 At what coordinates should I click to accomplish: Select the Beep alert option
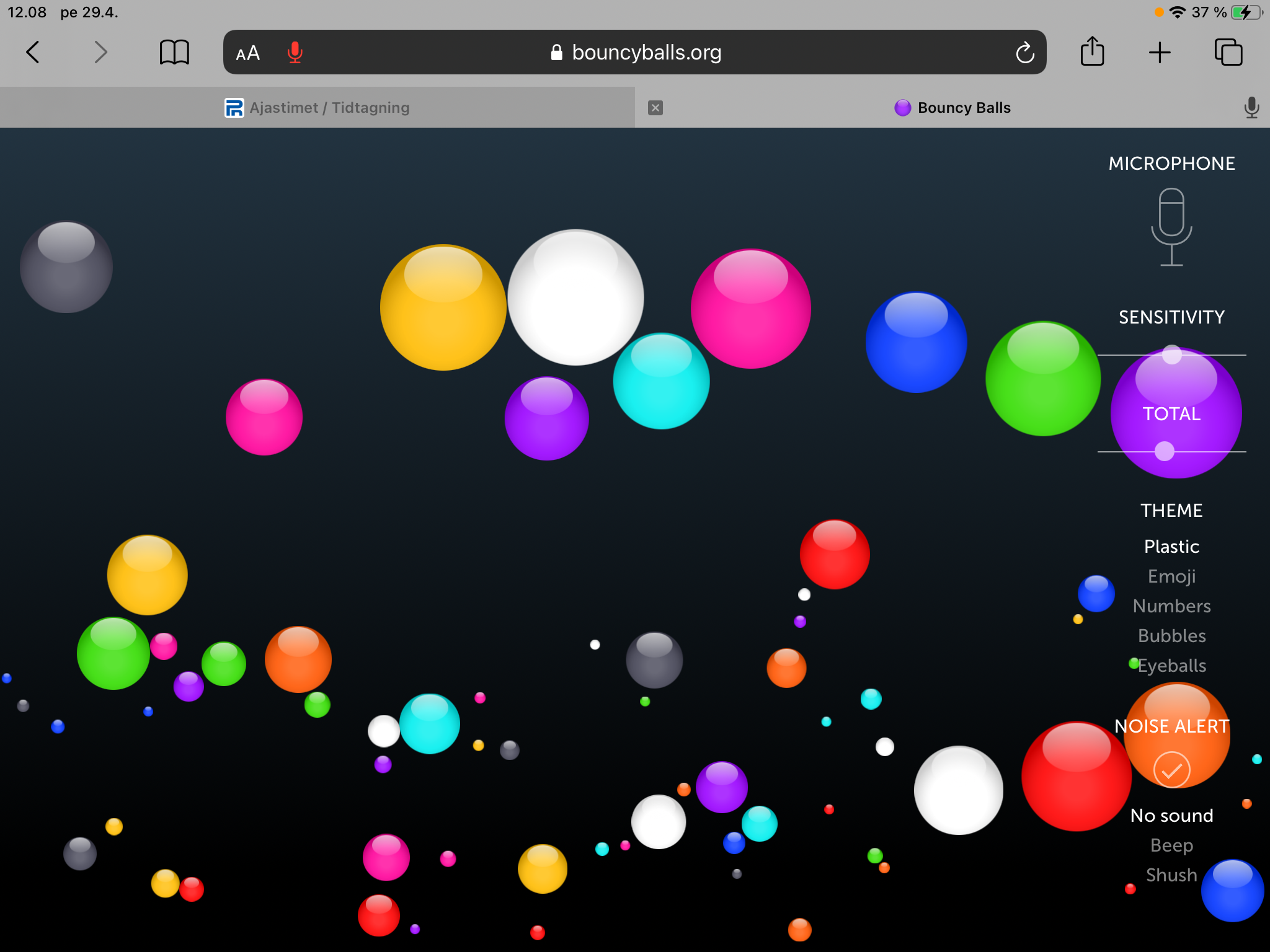(1171, 845)
